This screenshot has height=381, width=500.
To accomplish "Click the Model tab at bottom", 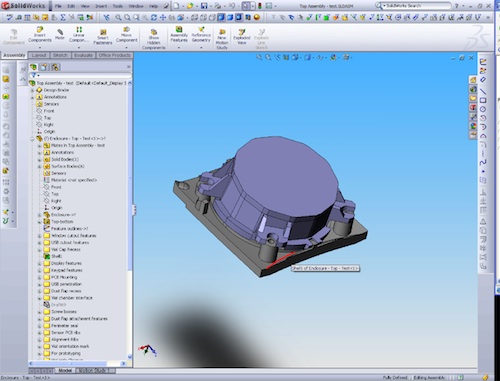I will (65, 370).
